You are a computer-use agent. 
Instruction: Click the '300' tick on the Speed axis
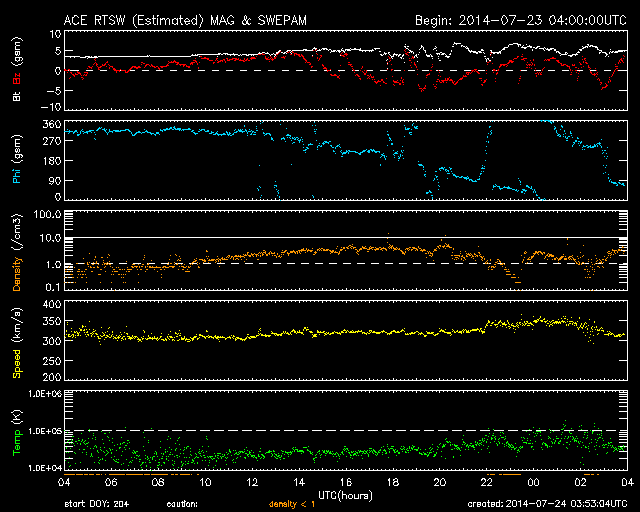click(52, 341)
